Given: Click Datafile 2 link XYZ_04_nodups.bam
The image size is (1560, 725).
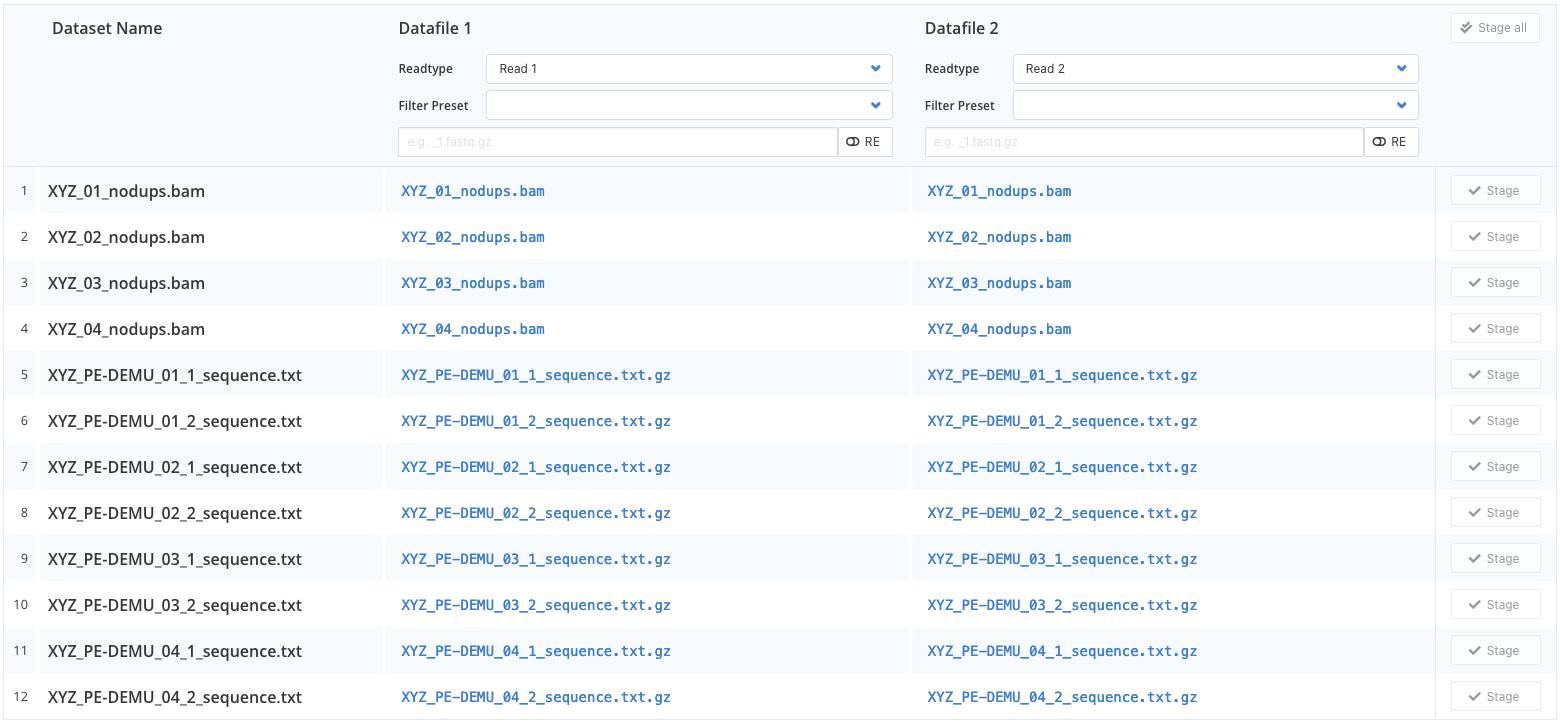Looking at the screenshot, I should (x=999, y=329).
